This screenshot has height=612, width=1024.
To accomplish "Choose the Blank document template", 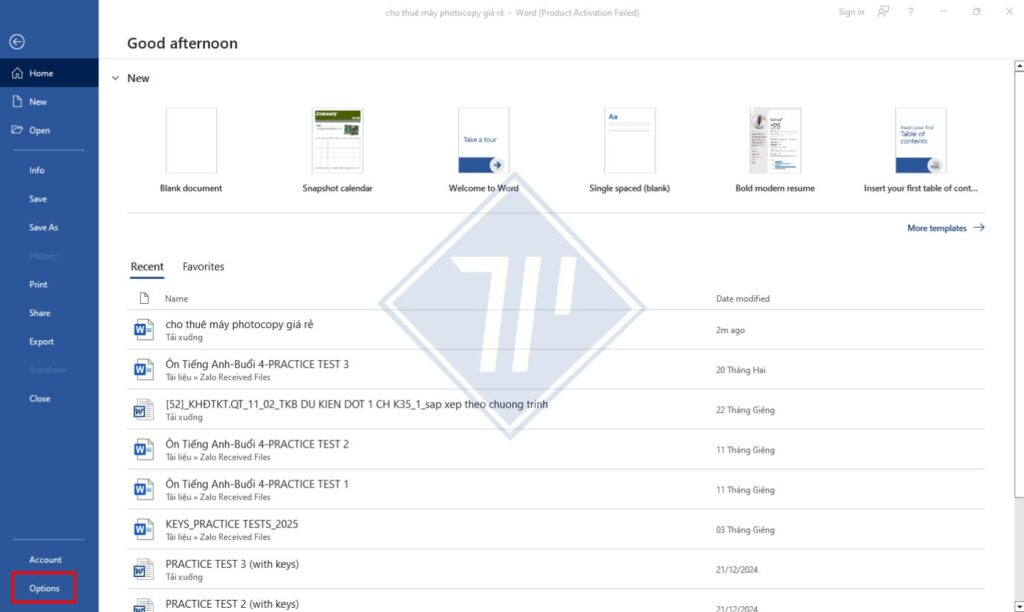I will pos(191,141).
